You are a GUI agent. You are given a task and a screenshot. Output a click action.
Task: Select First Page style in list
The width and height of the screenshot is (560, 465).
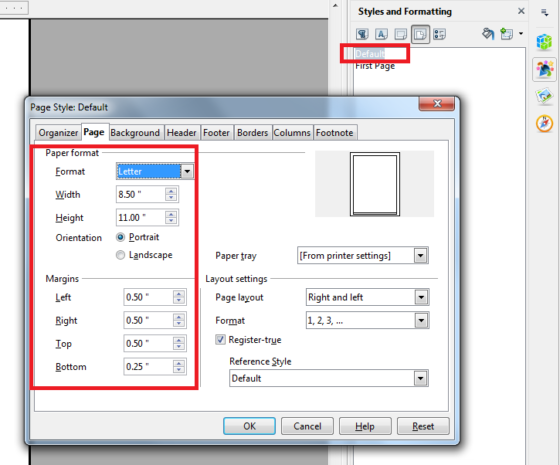(x=375, y=66)
